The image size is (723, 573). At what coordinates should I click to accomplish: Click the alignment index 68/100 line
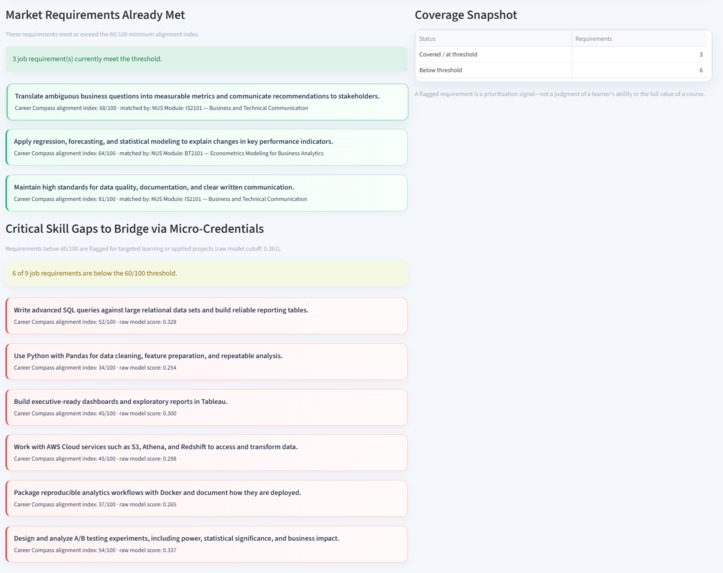(161, 108)
